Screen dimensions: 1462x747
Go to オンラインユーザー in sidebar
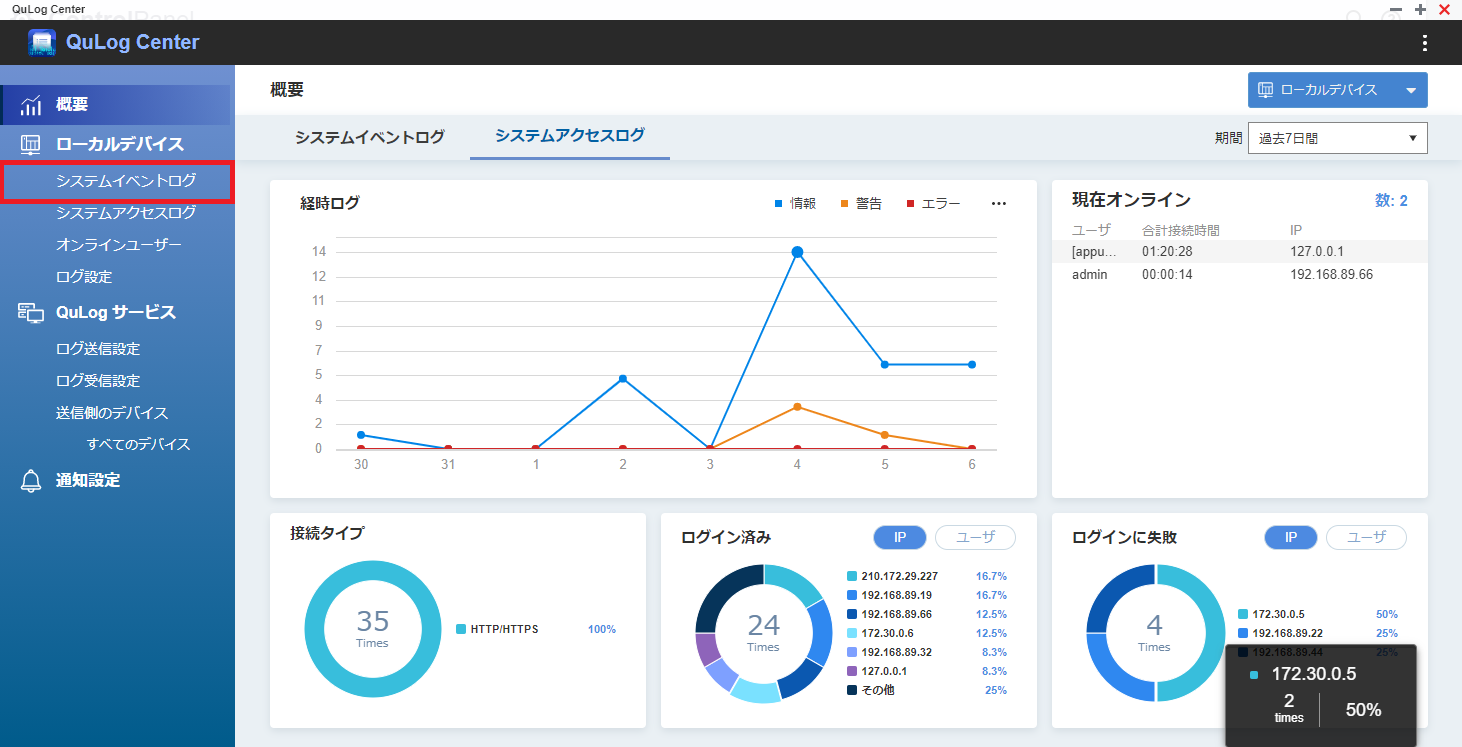pyautogui.click(x=119, y=245)
